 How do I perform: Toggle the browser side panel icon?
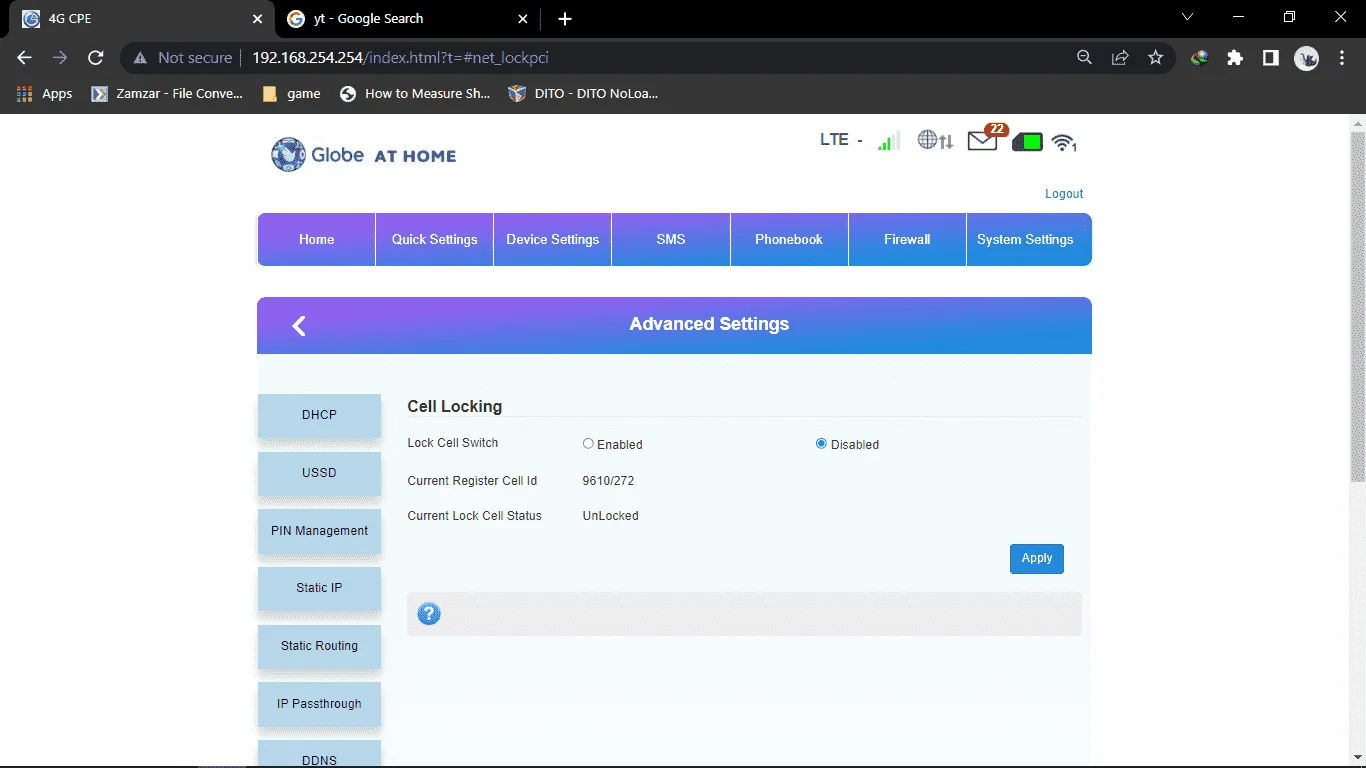click(1270, 58)
